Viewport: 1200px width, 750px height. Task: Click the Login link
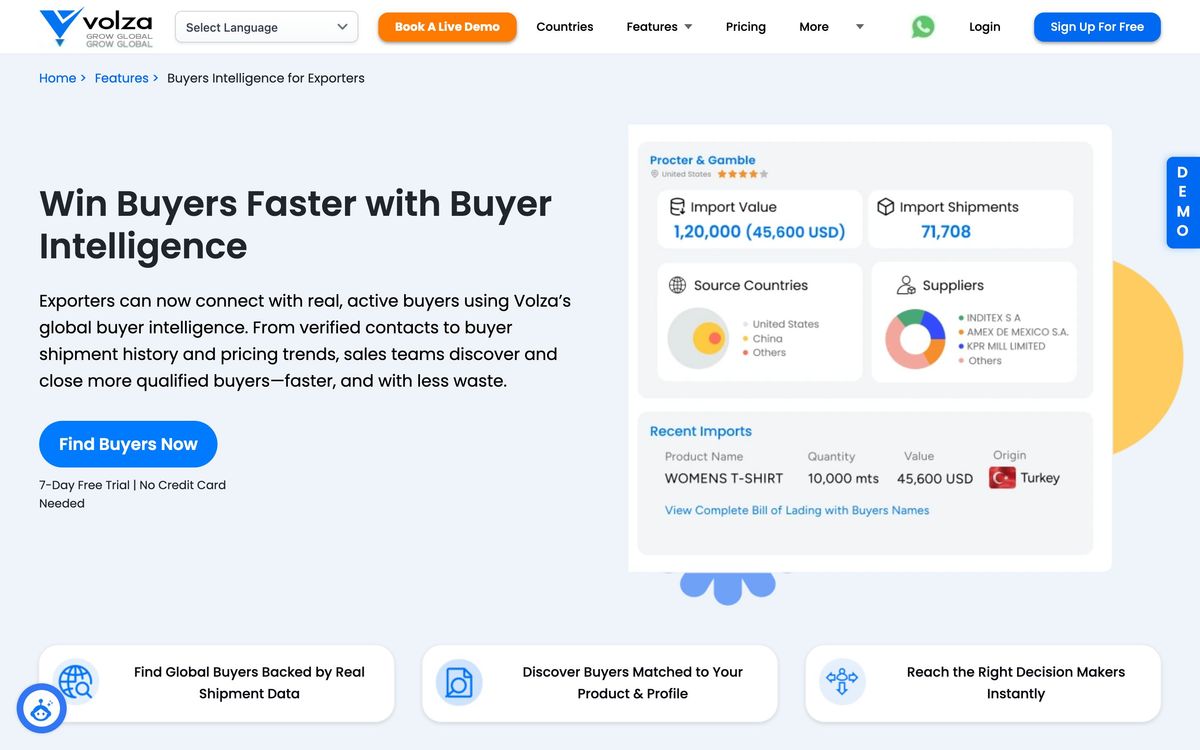(985, 27)
